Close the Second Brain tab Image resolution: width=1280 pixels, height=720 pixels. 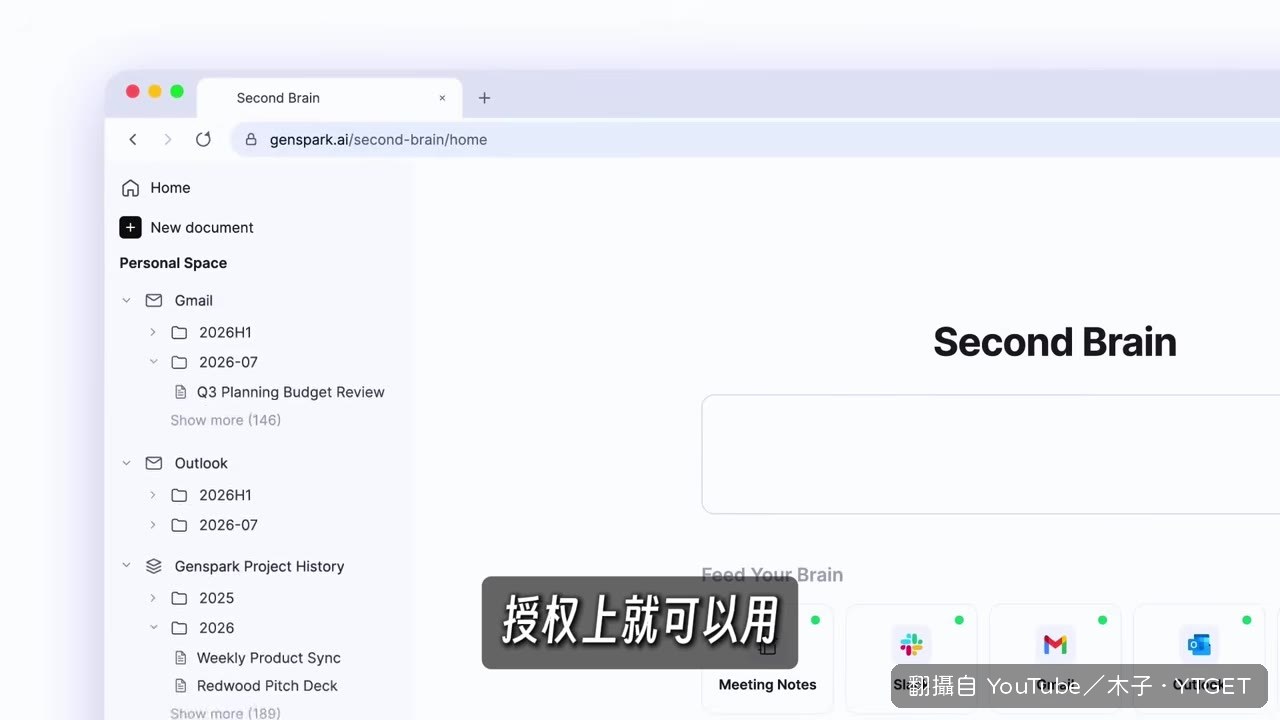click(442, 98)
